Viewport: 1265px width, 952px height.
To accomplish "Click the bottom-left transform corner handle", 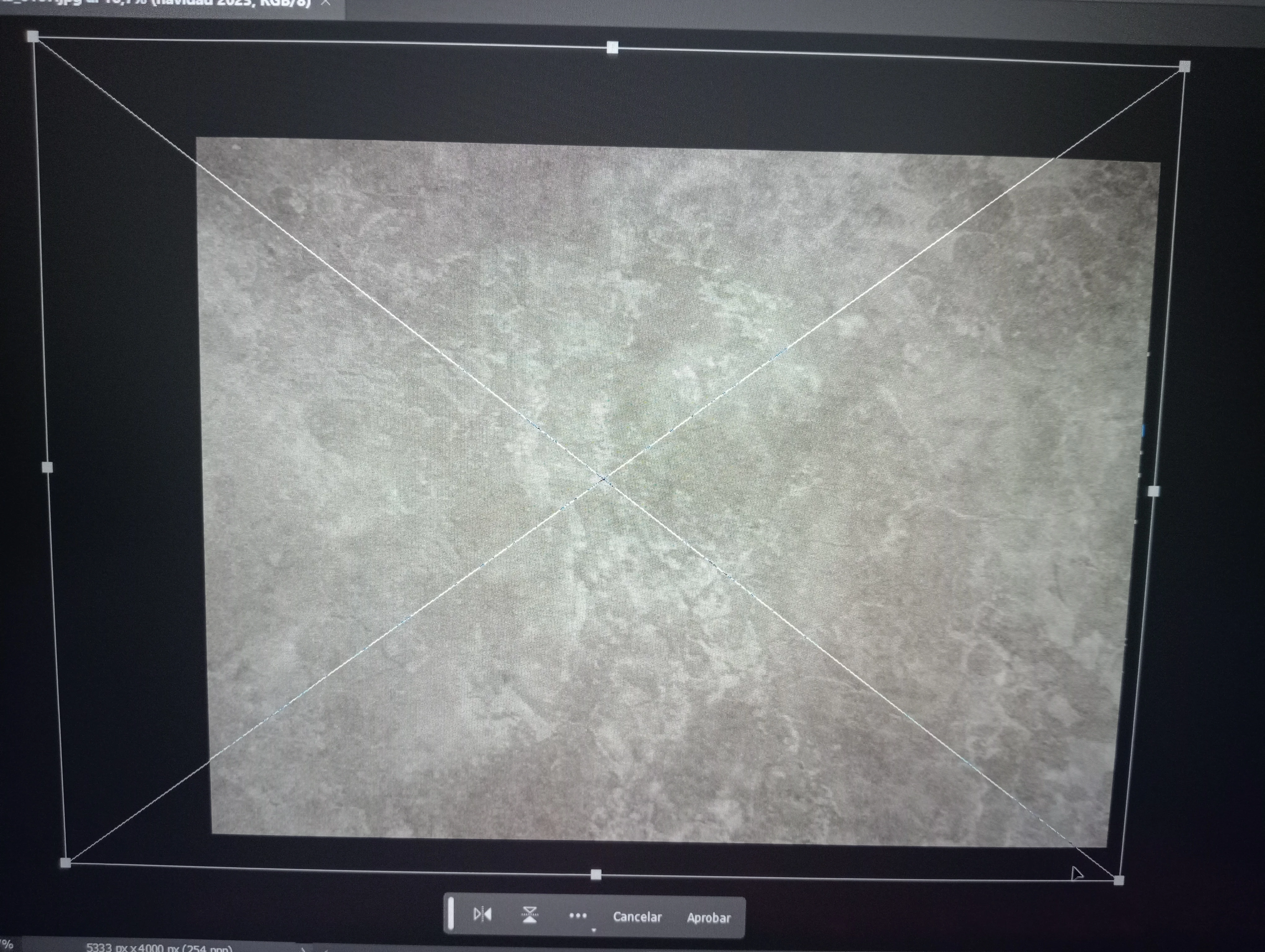I will coord(66,863).
